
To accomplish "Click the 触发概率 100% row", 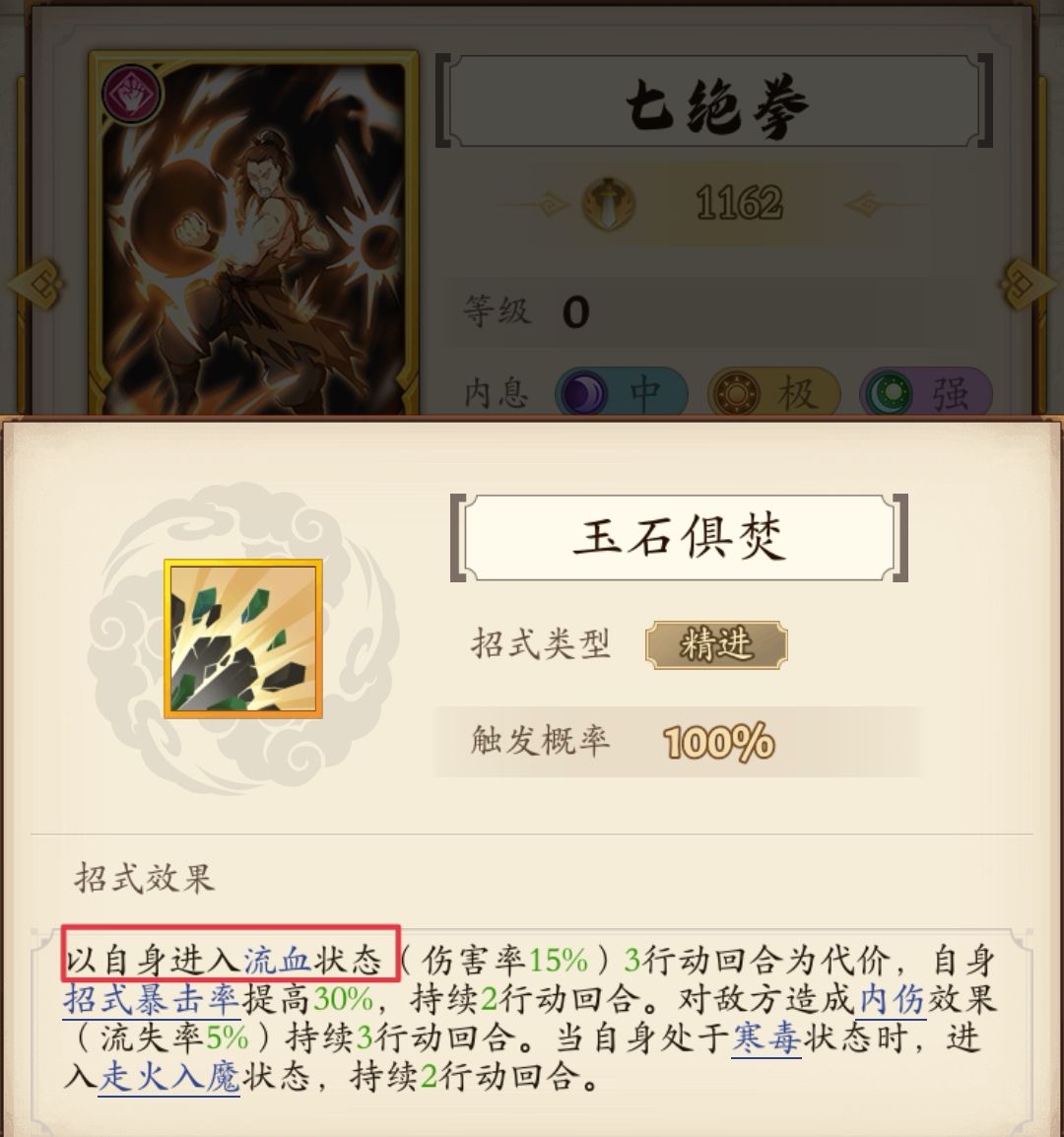I will click(679, 742).
